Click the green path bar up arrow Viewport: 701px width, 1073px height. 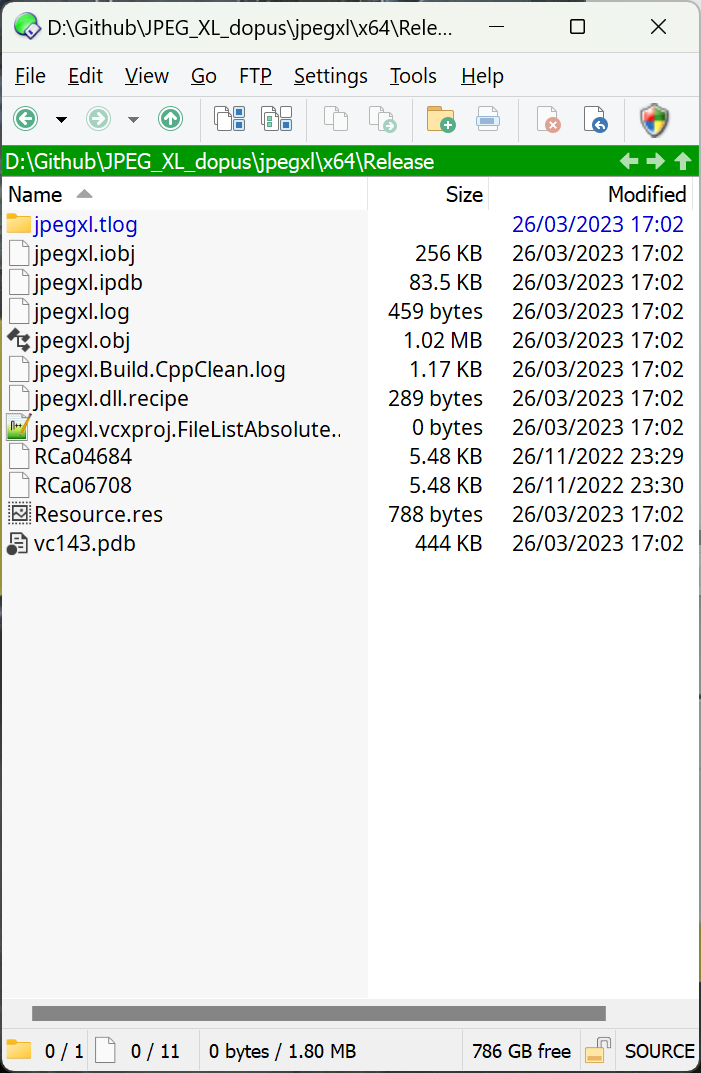(683, 161)
